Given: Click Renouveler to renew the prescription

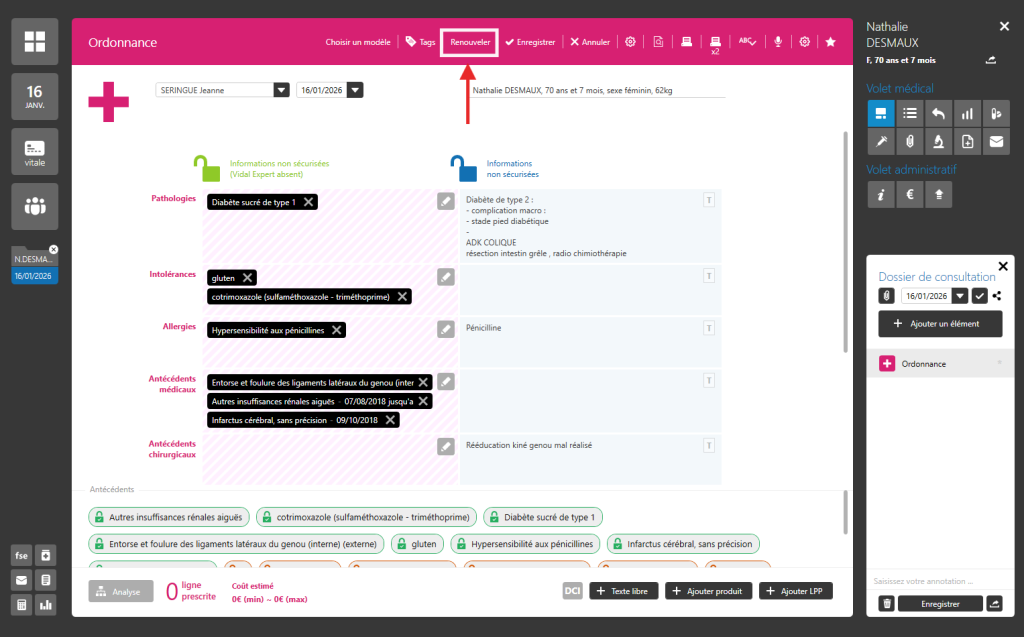Looking at the screenshot, I should (x=468, y=41).
